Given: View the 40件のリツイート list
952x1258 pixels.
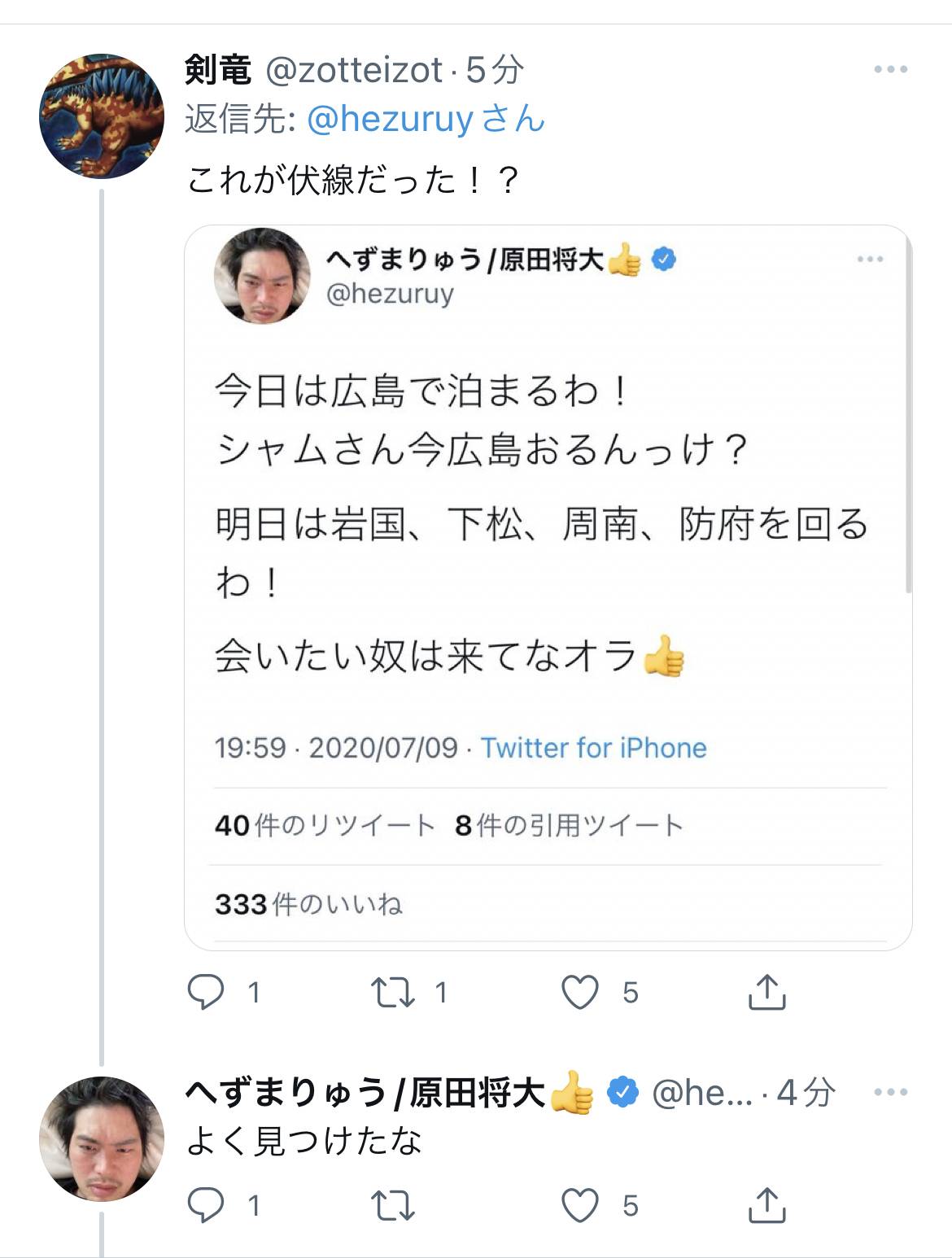Looking at the screenshot, I should click(x=325, y=825).
